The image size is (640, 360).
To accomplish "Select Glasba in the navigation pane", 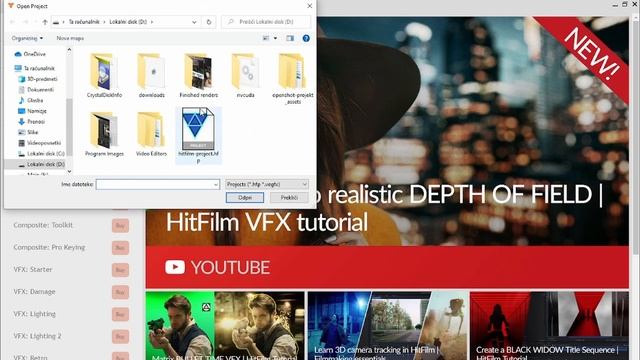I will coord(31,100).
